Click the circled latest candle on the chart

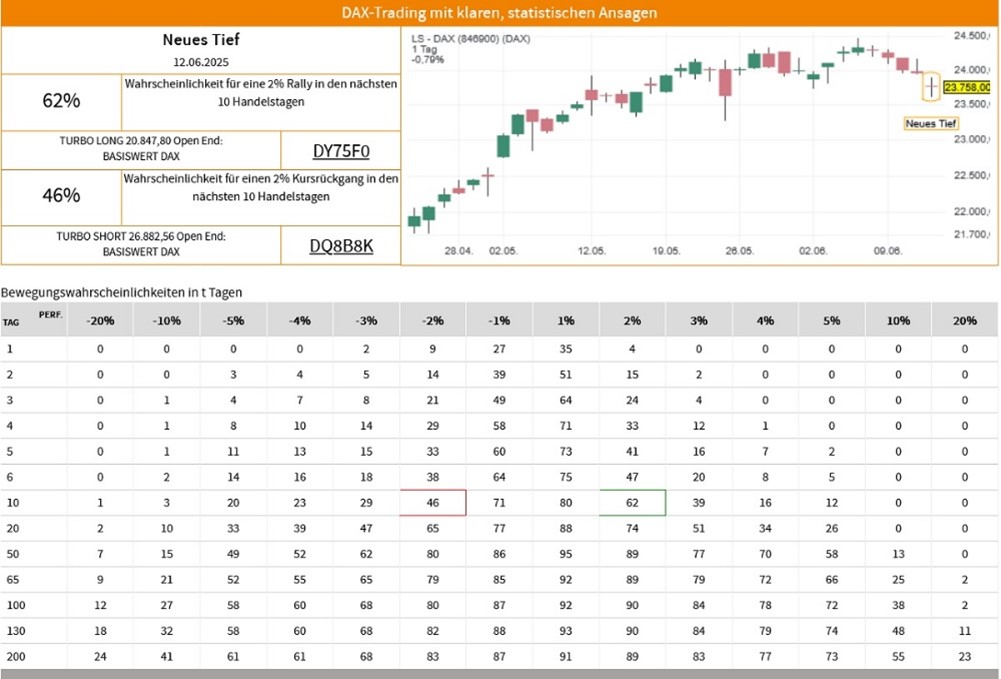tap(931, 86)
